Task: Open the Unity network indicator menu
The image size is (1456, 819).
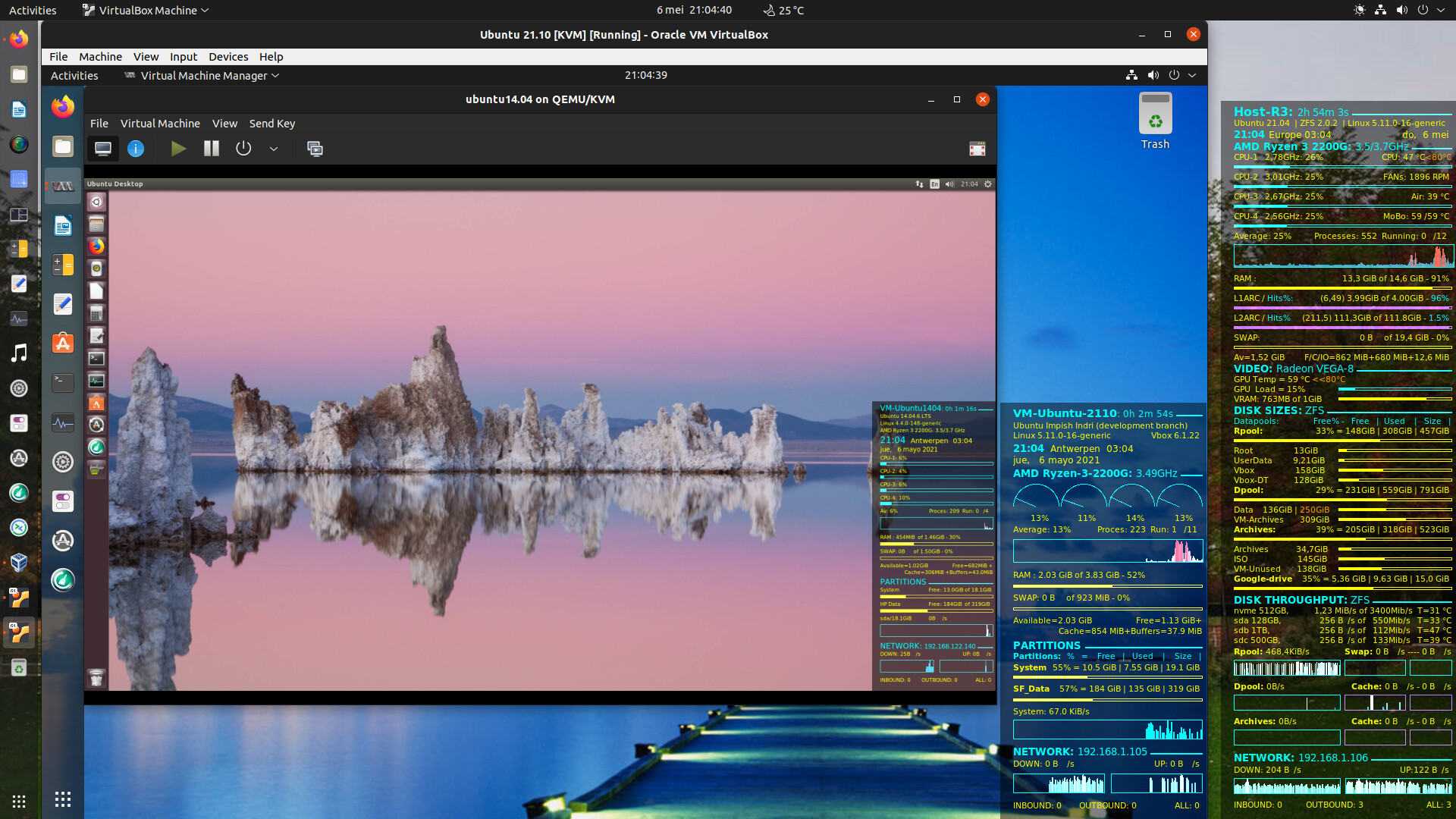Action: pyautogui.click(x=920, y=184)
